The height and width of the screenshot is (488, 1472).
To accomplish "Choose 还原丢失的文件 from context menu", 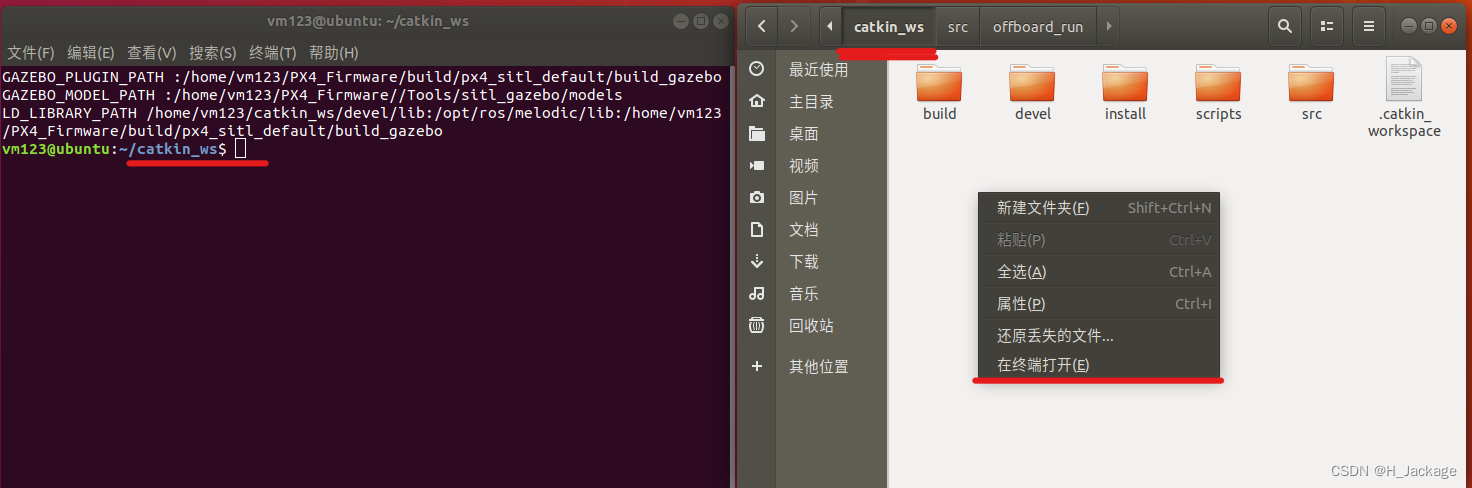I will (x=1098, y=336).
